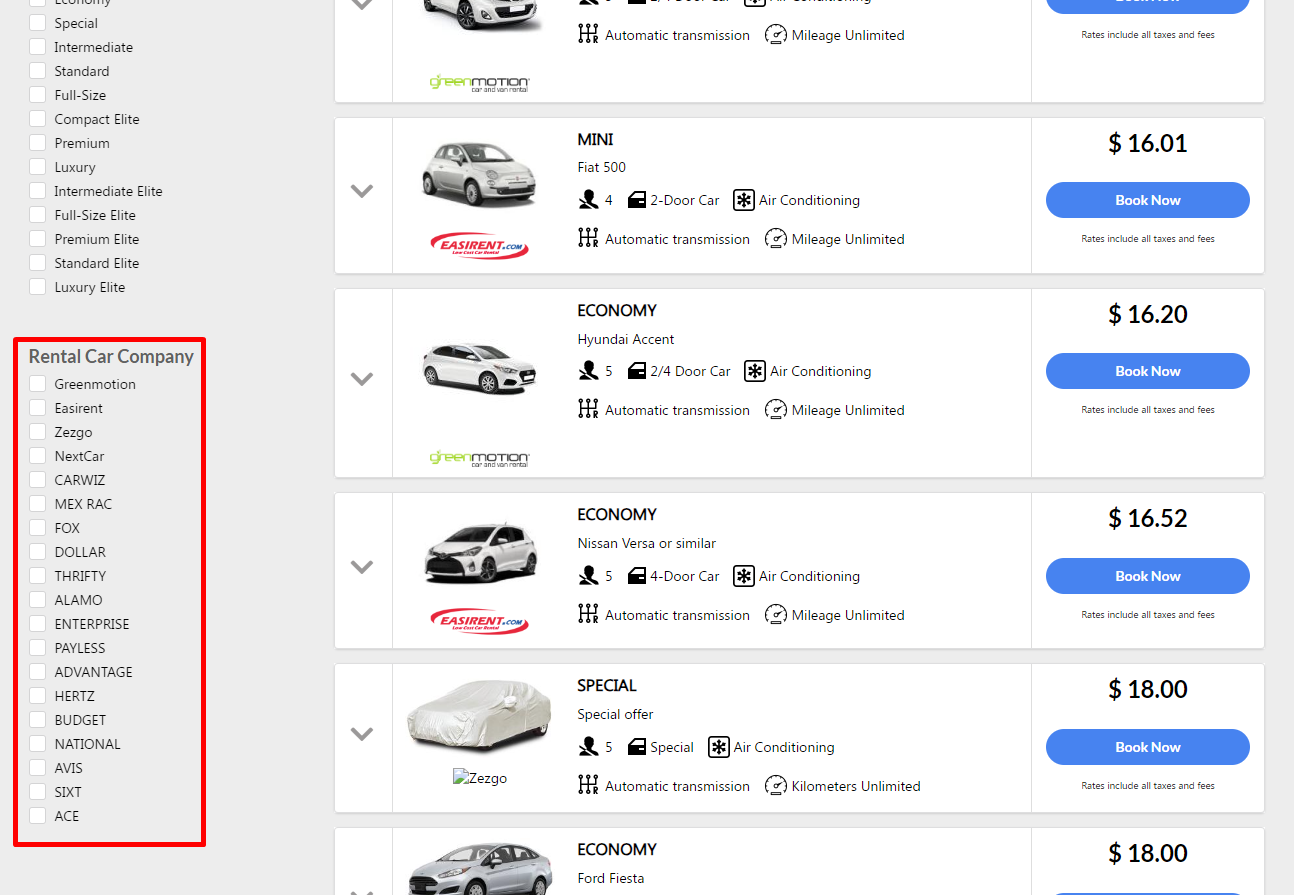Click the Ford Fiesta car photo
The image size is (1294, 895).
(x=479, y=869)
